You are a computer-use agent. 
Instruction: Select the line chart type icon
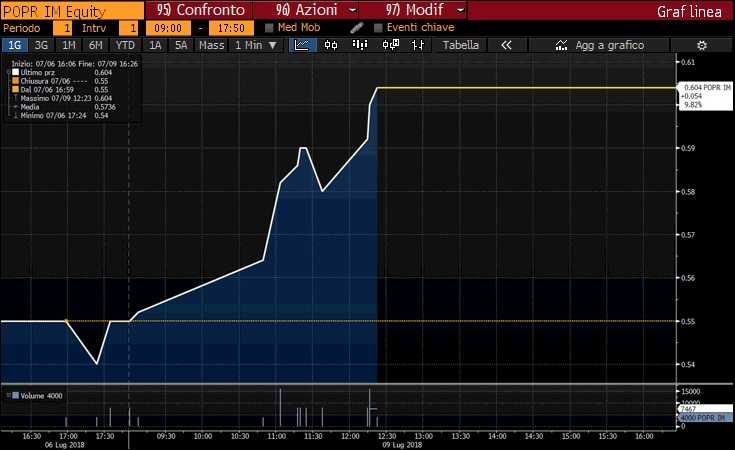(300, 45)
